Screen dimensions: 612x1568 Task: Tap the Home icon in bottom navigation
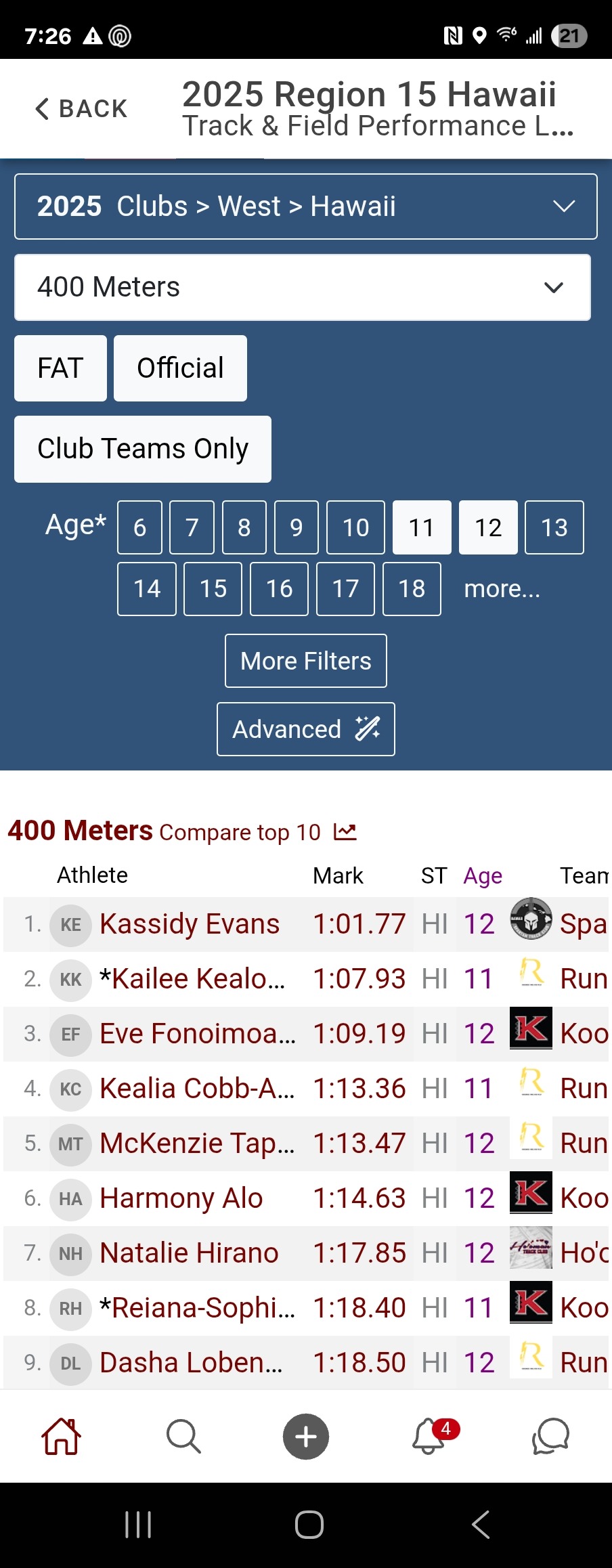tap(62, 1436)
